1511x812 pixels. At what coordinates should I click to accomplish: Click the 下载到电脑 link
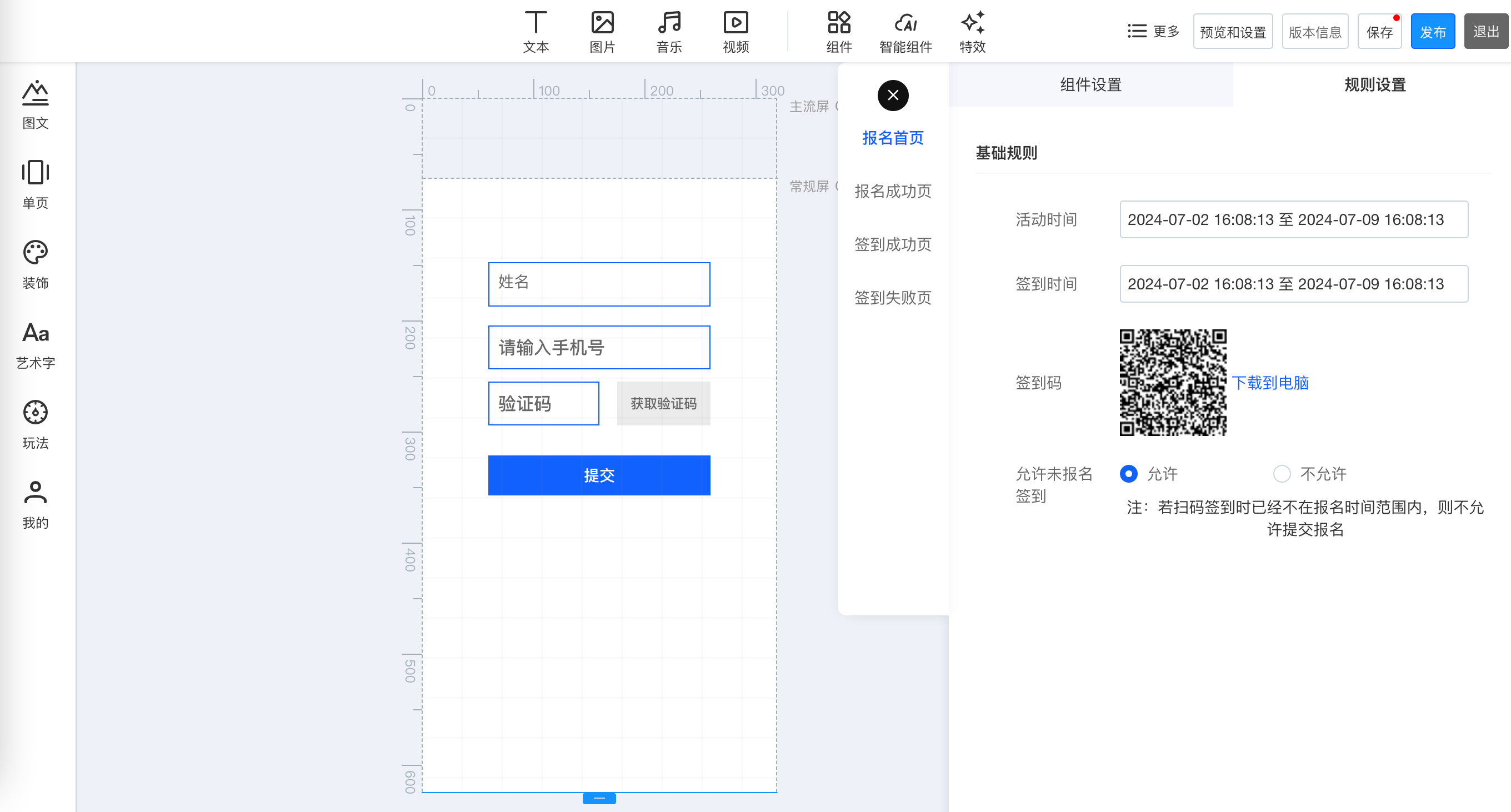point(1270,383)
